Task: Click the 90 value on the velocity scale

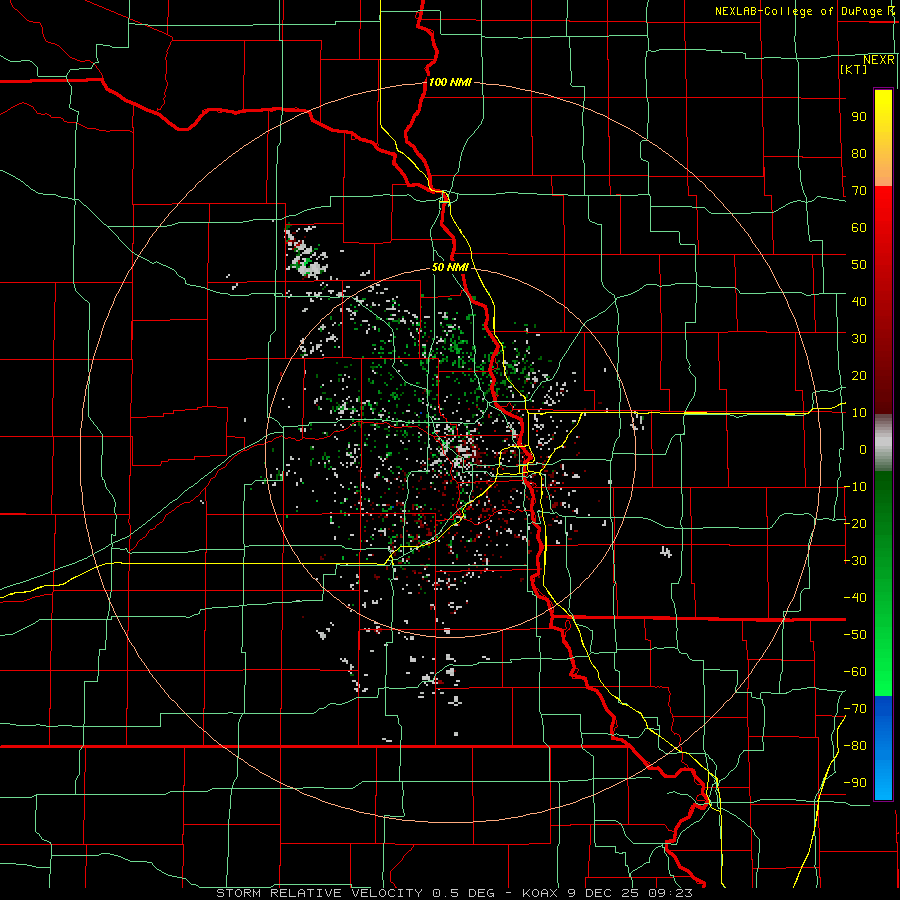Action: [859, 117]
